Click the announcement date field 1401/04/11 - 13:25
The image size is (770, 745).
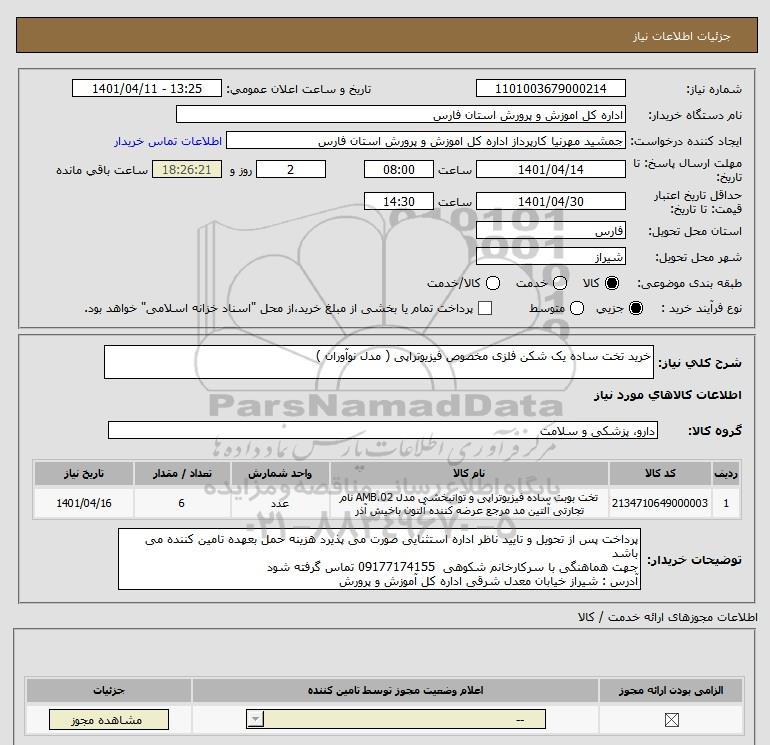tap(147, 88)
